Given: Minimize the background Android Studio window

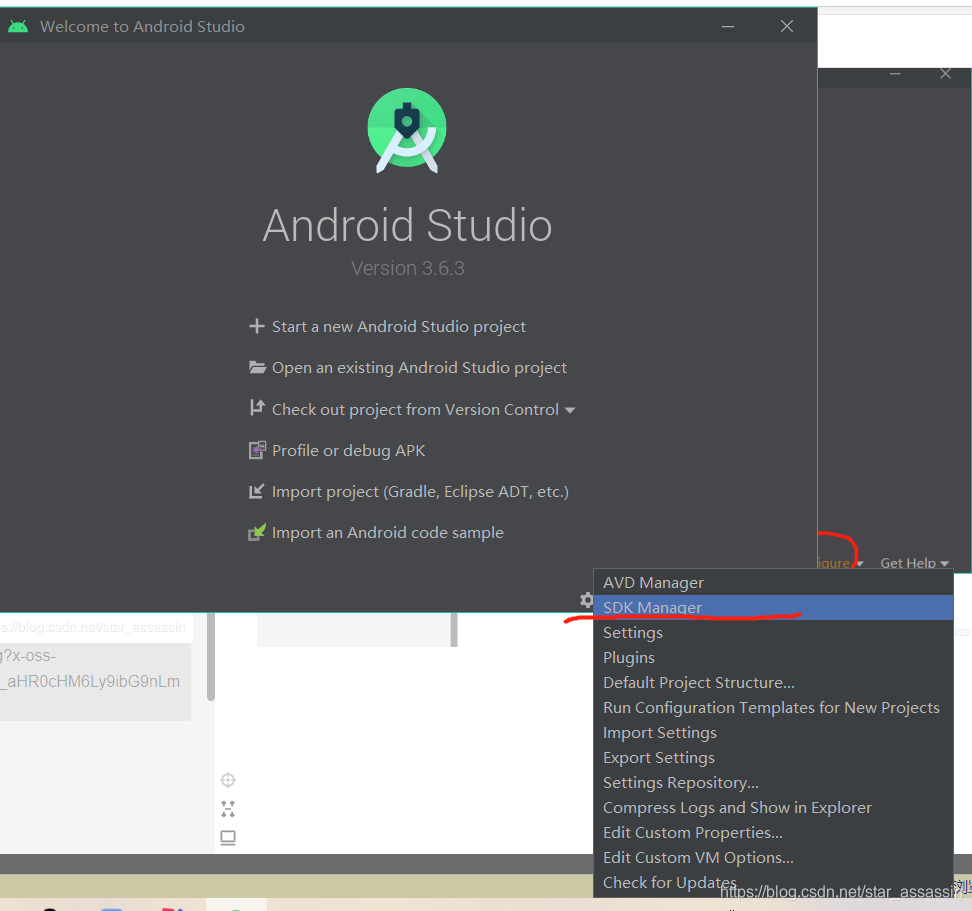Looking at the screenshot, I should click(895, 74).
